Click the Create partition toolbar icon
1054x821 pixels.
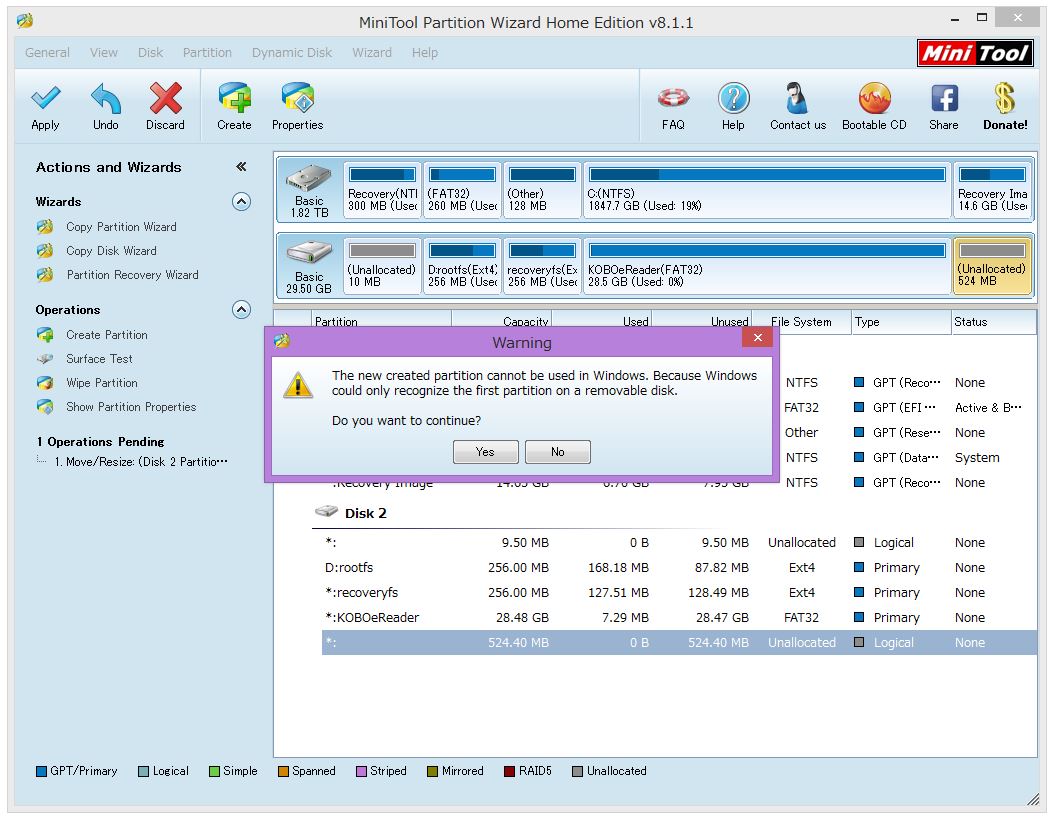point(235,98)
